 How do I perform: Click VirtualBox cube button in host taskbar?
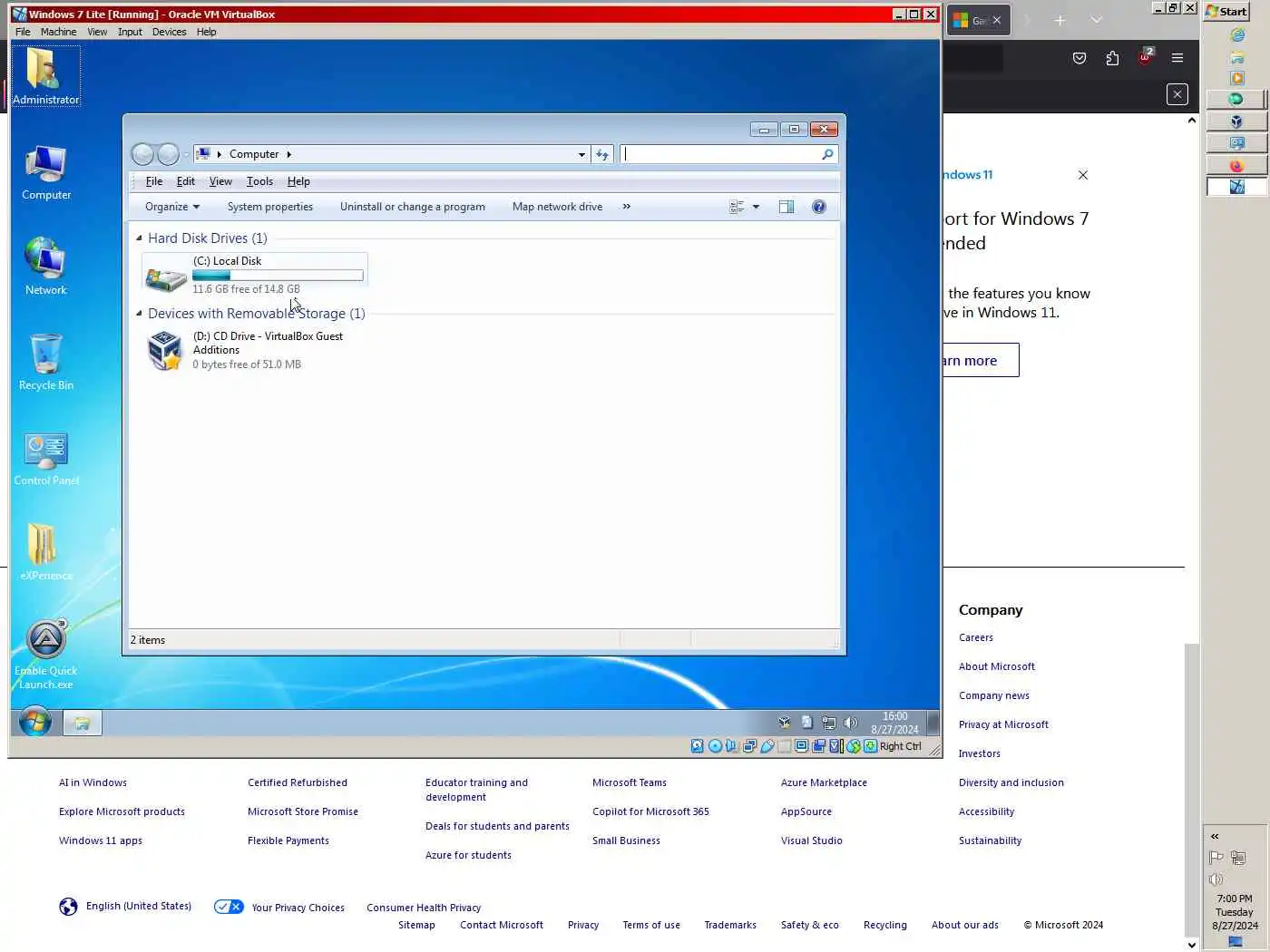click(1236, 121)
